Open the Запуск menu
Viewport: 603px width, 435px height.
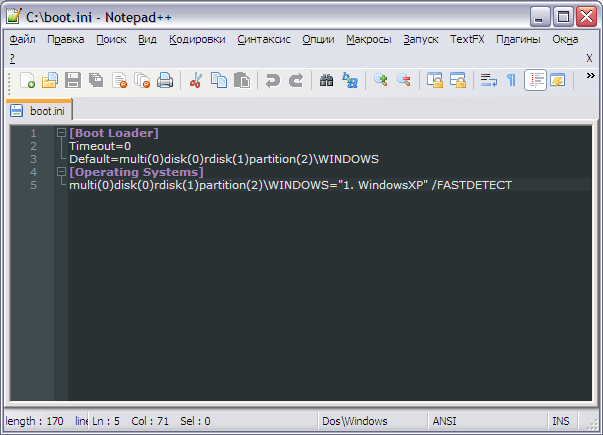click(x=421, y=39)
